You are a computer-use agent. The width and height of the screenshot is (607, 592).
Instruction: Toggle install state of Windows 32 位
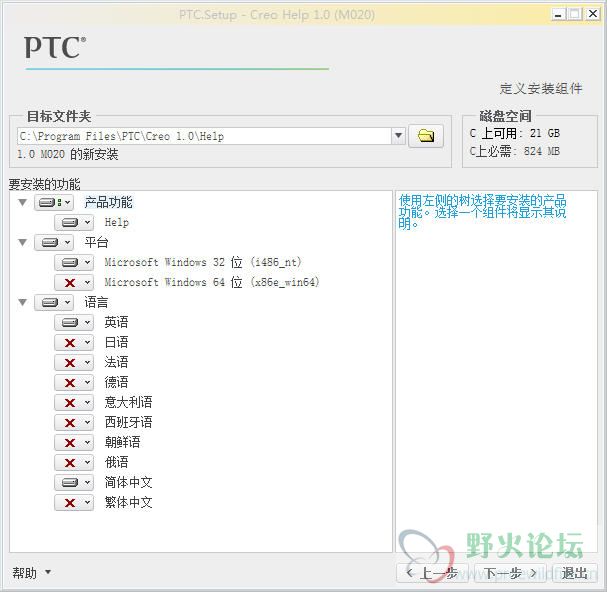74,263
